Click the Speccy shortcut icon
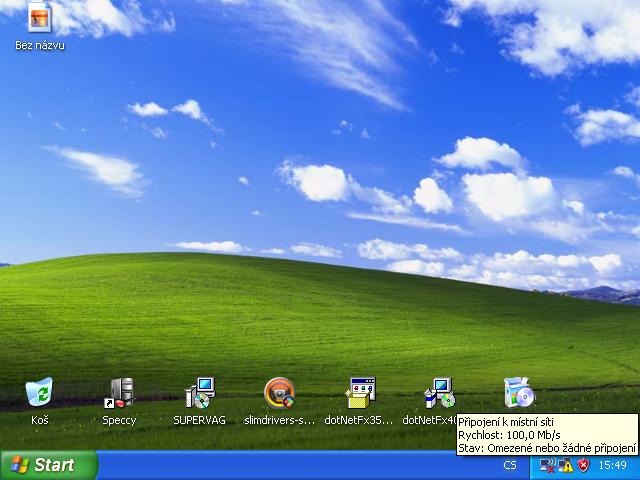 [119, 393]
